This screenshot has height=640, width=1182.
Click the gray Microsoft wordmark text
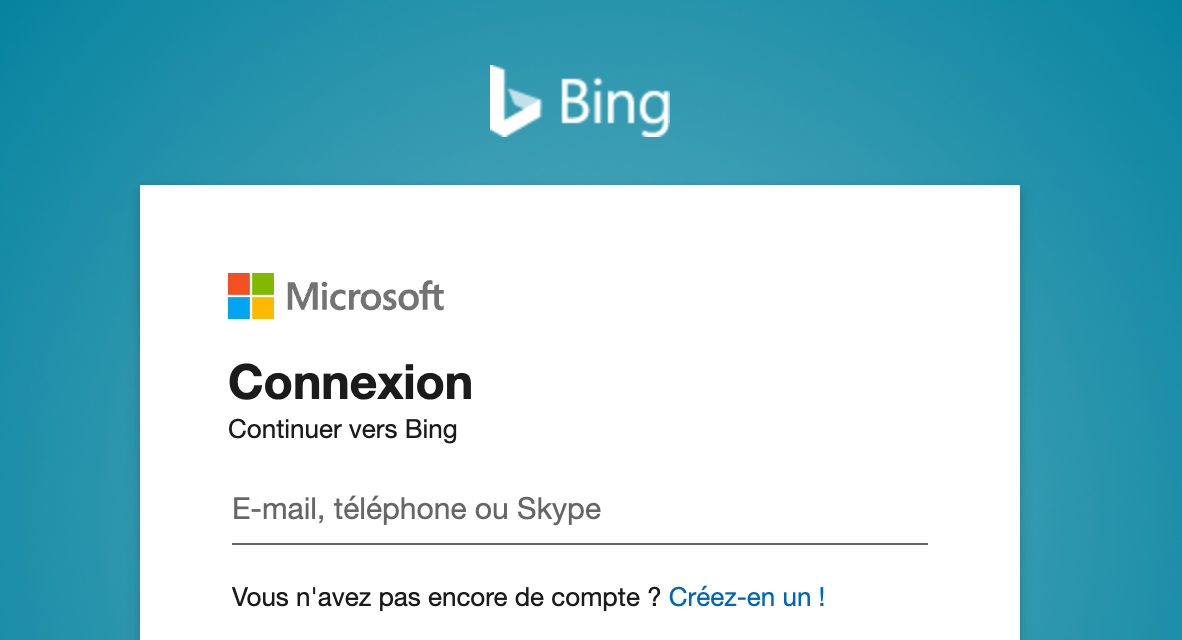365,297
